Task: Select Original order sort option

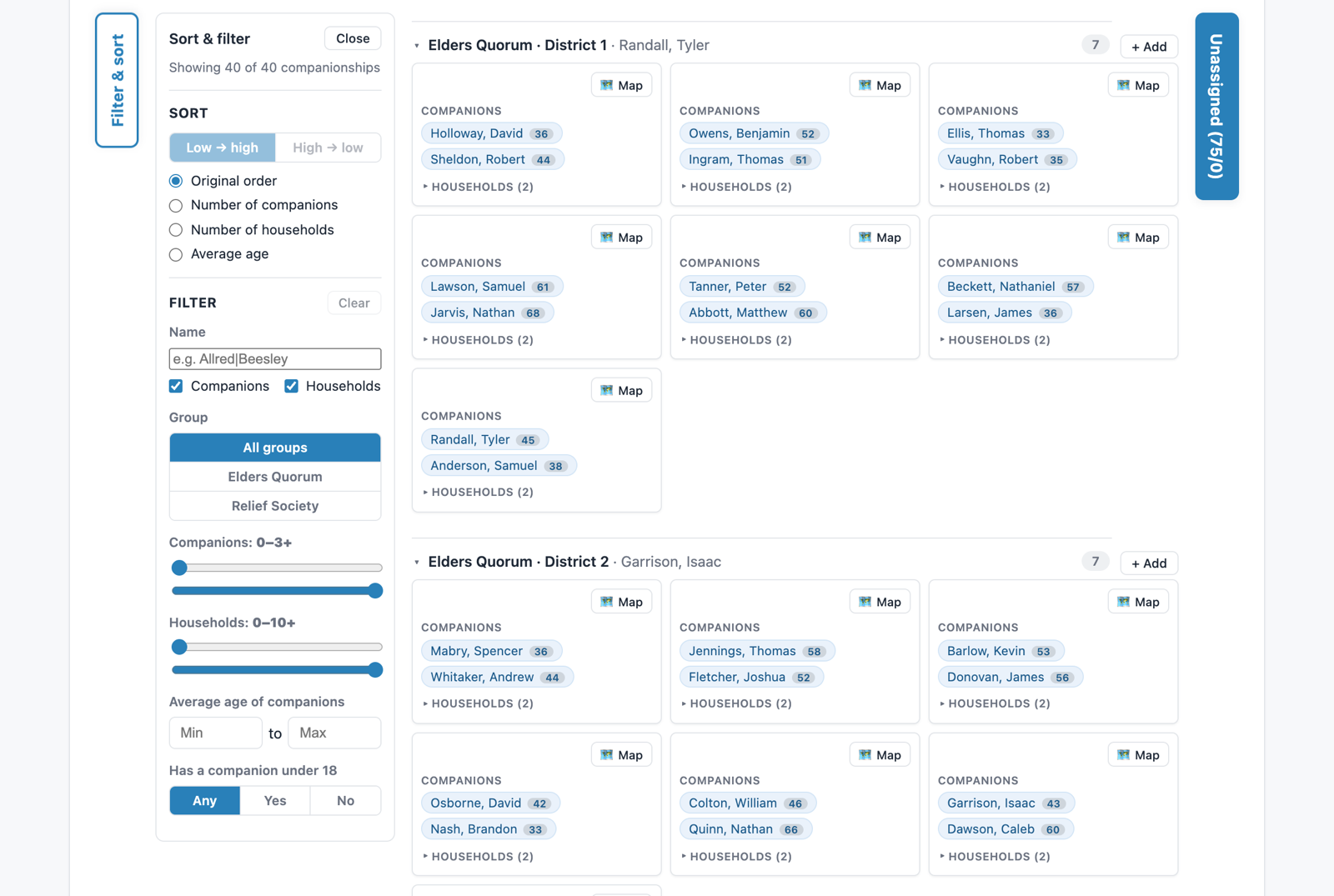Action: pos(176,181)
